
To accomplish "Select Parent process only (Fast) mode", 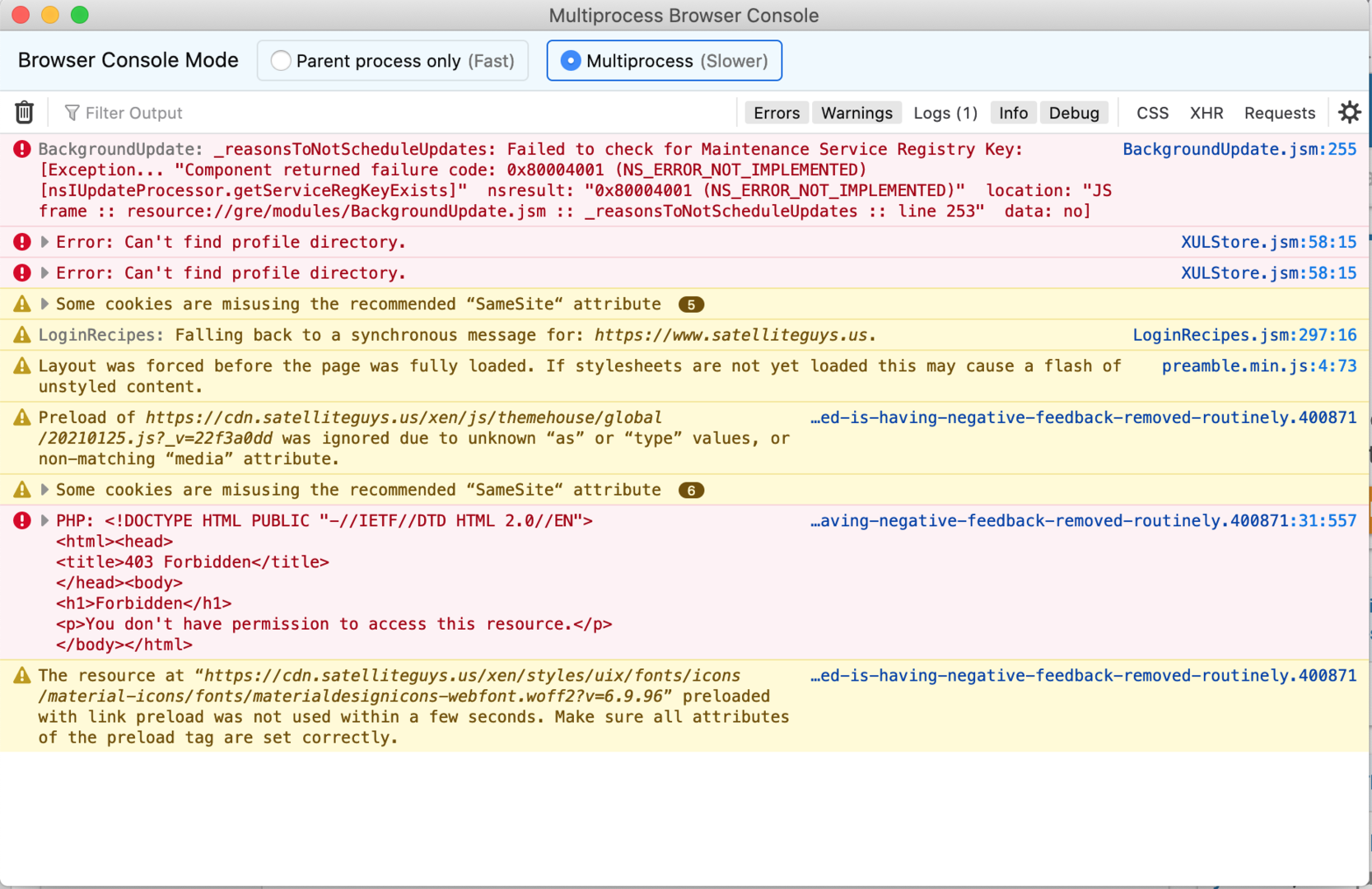I will click(x=393, y=61).
